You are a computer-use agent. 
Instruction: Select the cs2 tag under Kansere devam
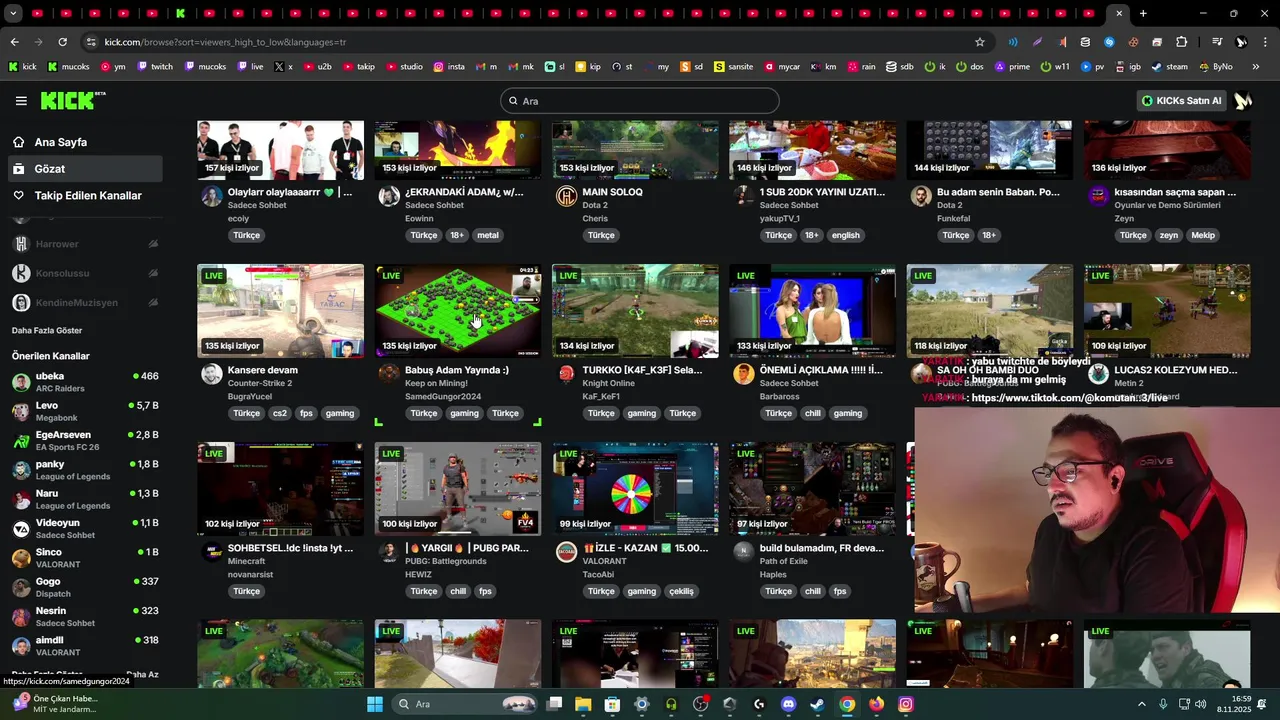click(280, 413)
